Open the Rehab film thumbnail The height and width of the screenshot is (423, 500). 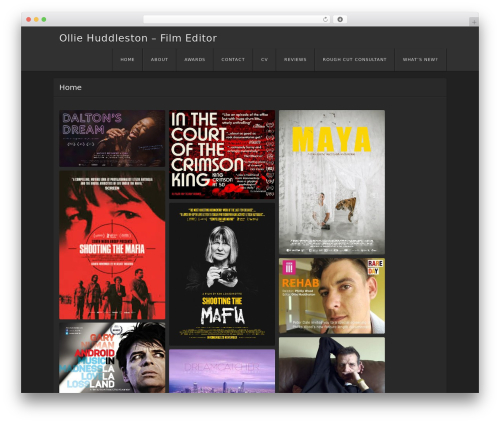pos(332,296)
